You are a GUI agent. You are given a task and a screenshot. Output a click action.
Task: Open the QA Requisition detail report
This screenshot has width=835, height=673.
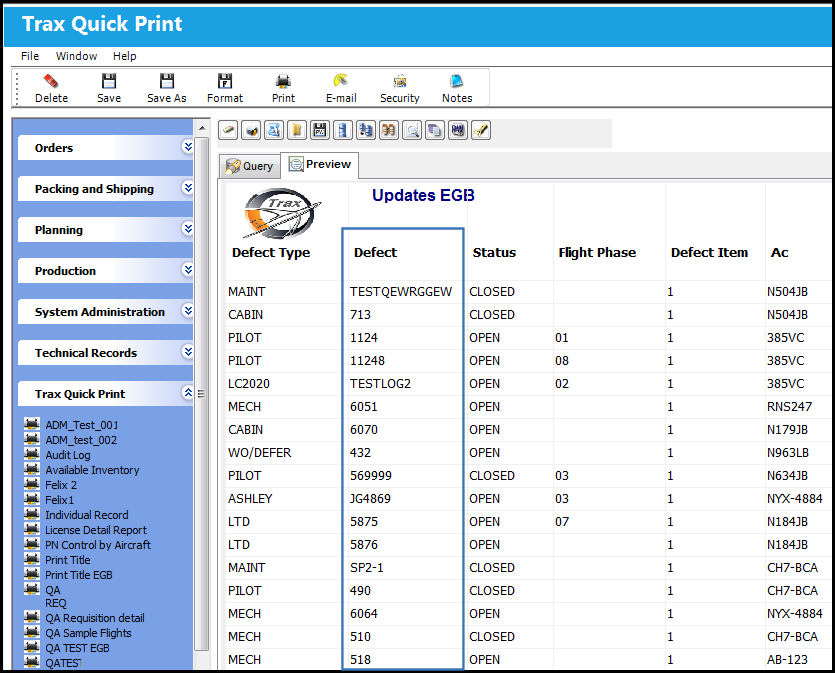(95, 618)
